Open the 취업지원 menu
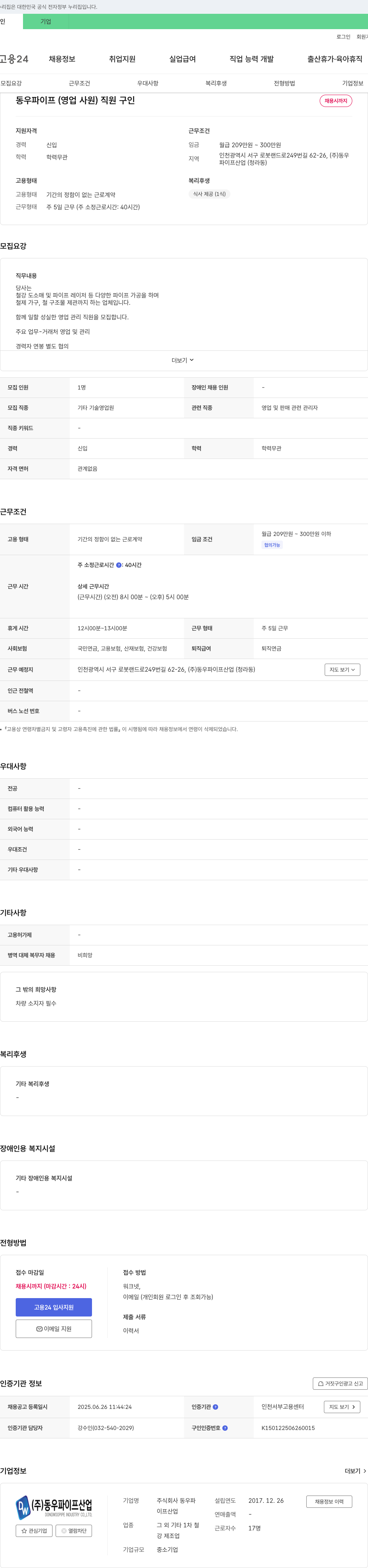Image resolution: width=368 pixels, height=1568 pixels. pyautogui.click(x=122, y=59)
